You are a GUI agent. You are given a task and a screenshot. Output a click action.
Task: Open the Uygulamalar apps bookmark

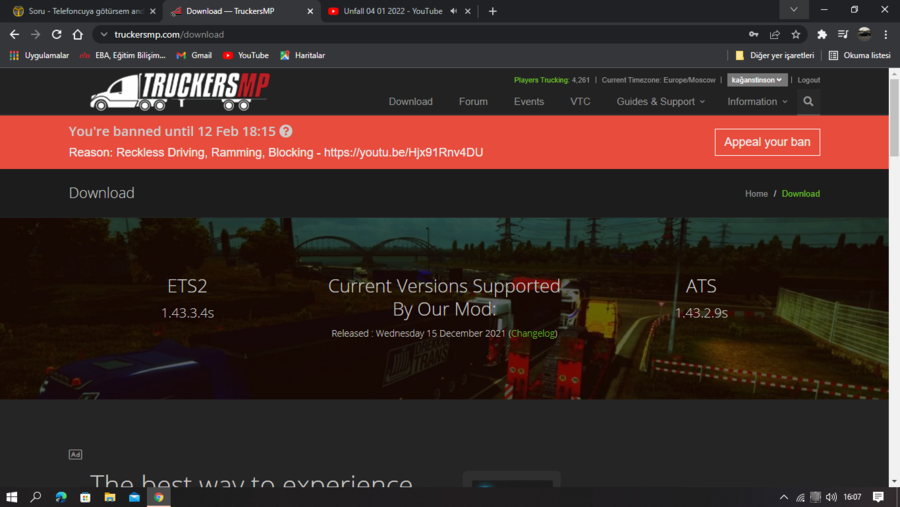pyautogui.click(x=39, y=55)
